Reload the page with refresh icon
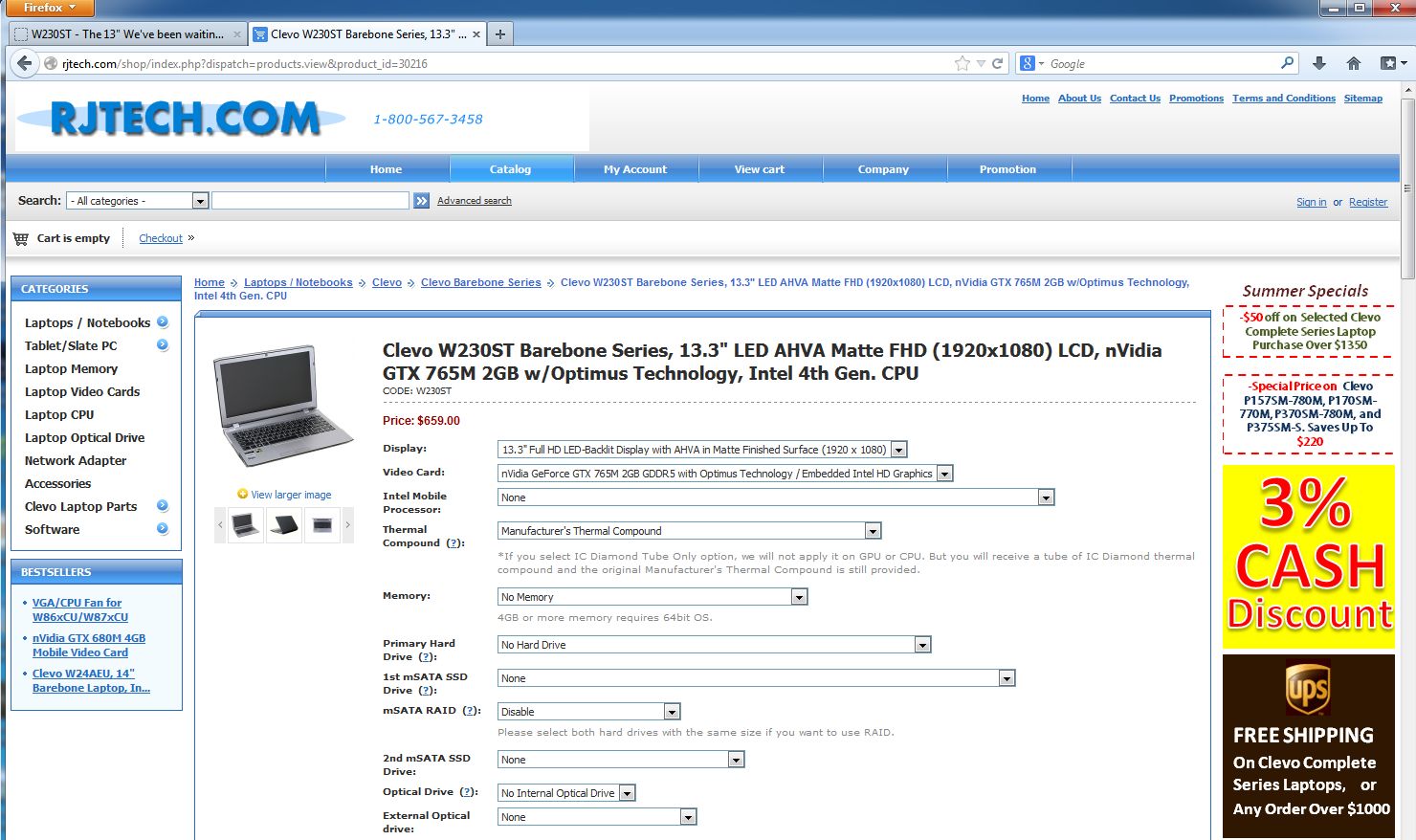The height and width of the screenshot is (840, 1416). [997, 63]
